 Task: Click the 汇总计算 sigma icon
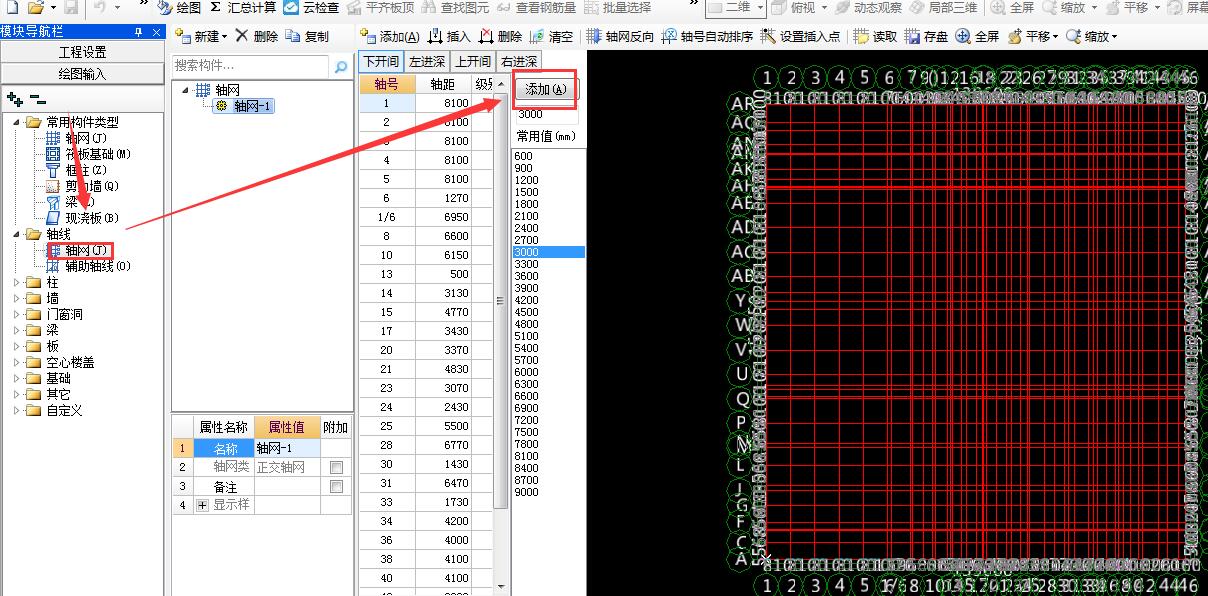pos(215,8)
